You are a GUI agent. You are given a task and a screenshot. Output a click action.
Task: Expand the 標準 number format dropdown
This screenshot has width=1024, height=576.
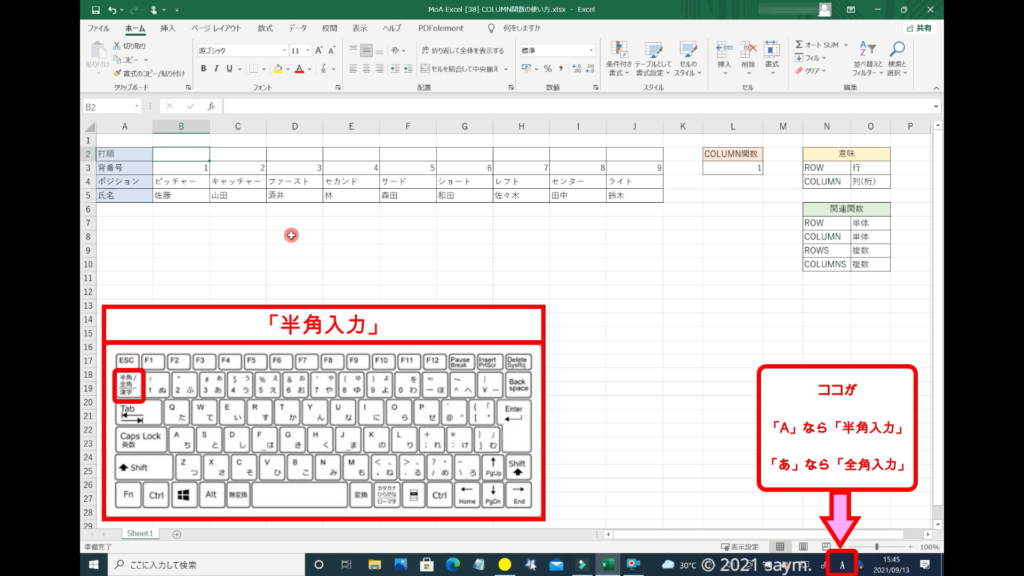pyautogui.click(x=592, y=50)
